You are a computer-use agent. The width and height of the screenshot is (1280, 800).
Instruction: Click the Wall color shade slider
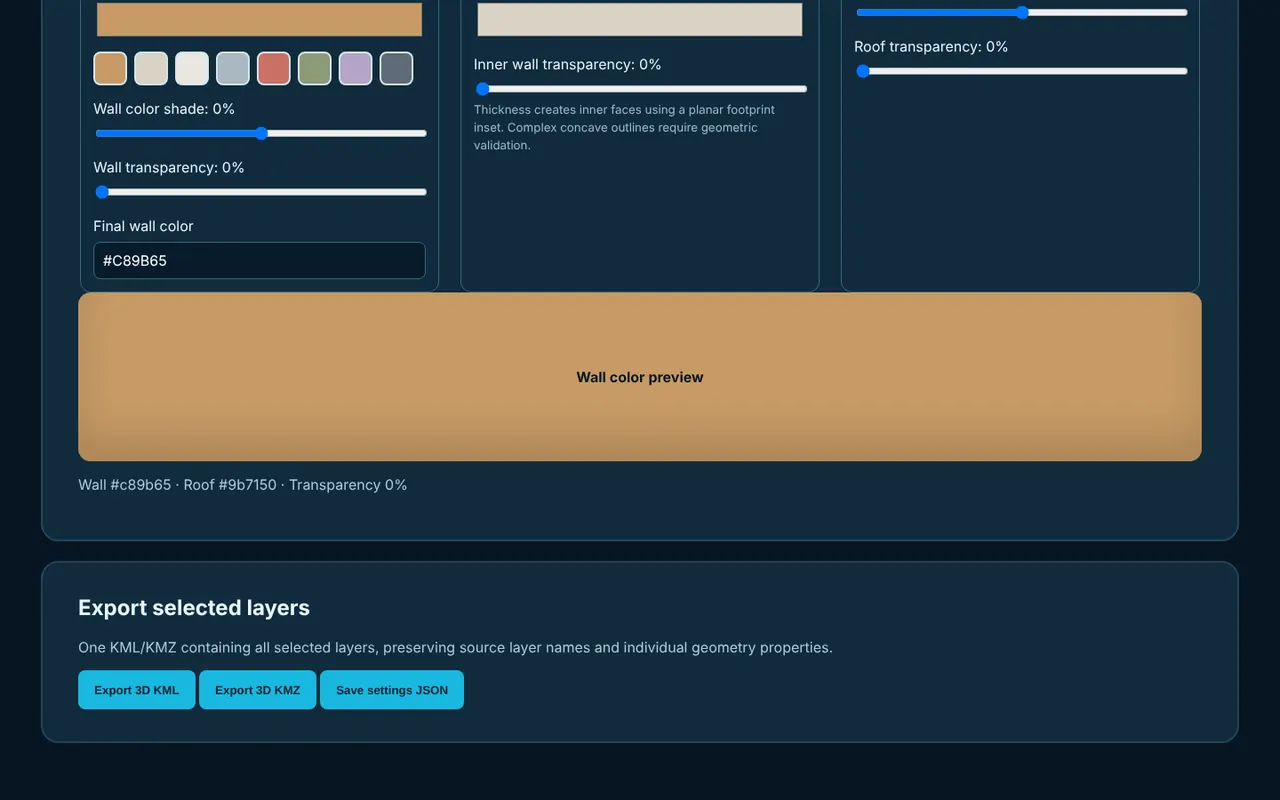click(261, 133)
